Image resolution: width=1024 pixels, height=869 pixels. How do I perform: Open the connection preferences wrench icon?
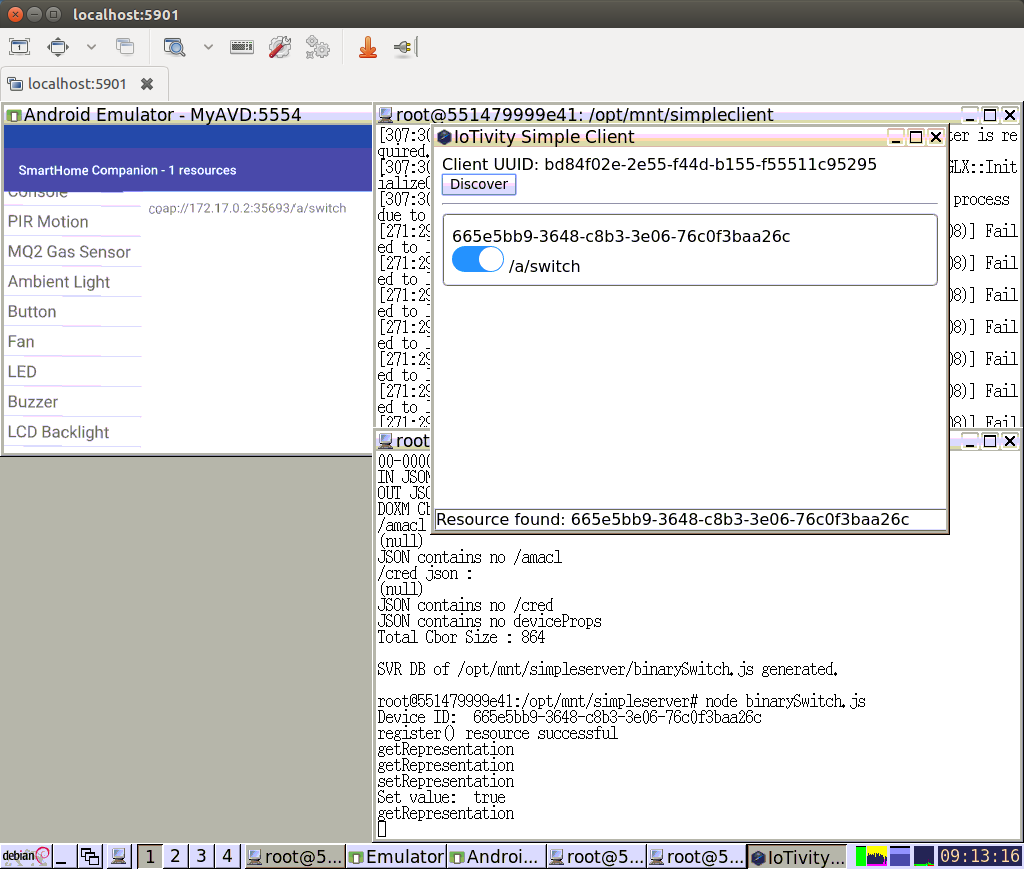click(279, 46)
